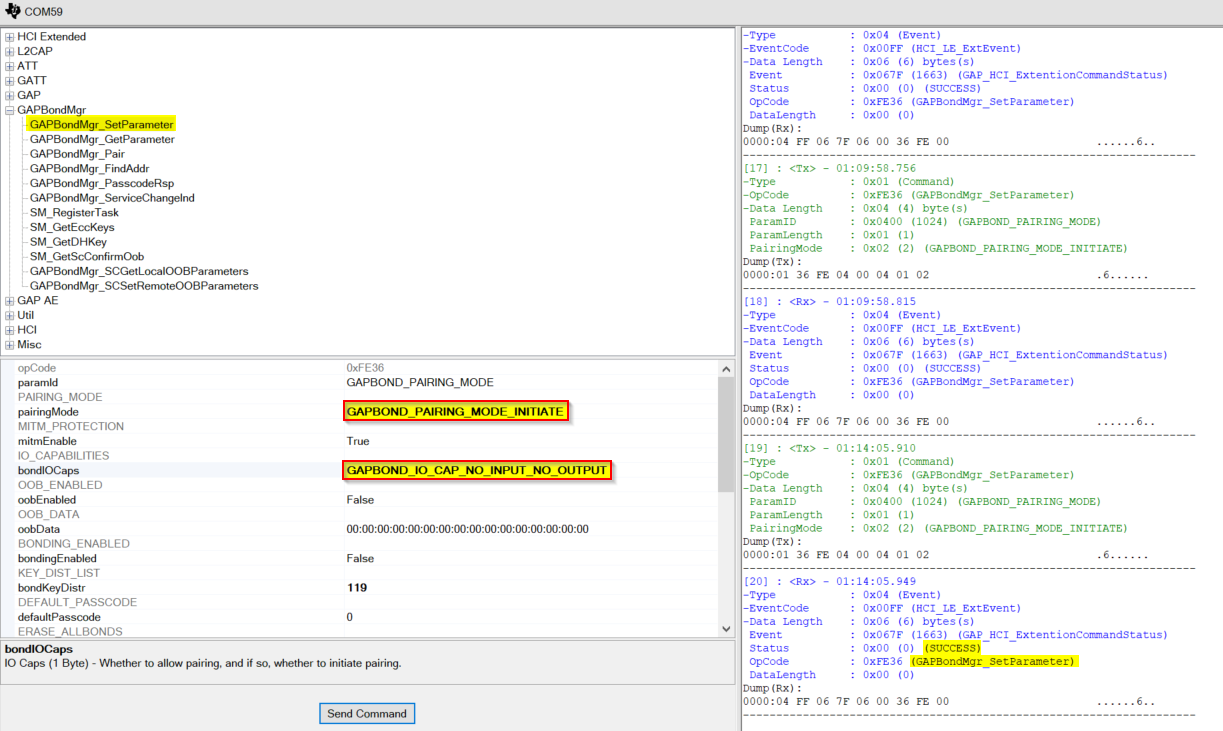The image size is (1223, 731).
Task: Open the bondIOCaps value dropdown
Action: (x=476, y=470)
